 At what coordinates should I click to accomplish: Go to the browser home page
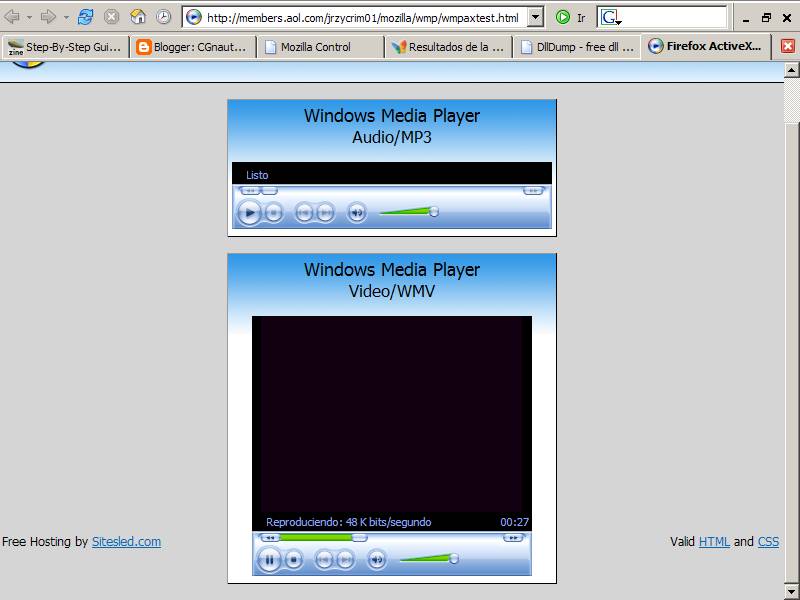pos(138,17)
